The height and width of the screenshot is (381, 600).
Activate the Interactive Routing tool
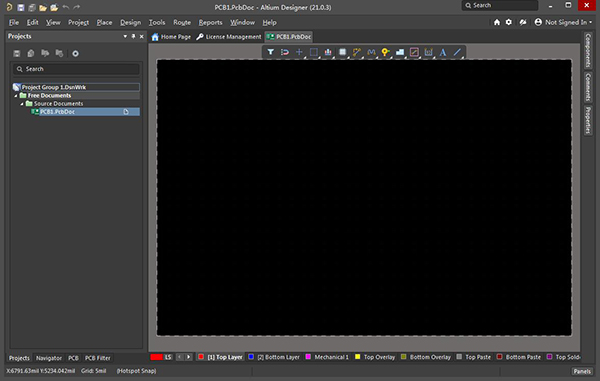click(357, 52)
